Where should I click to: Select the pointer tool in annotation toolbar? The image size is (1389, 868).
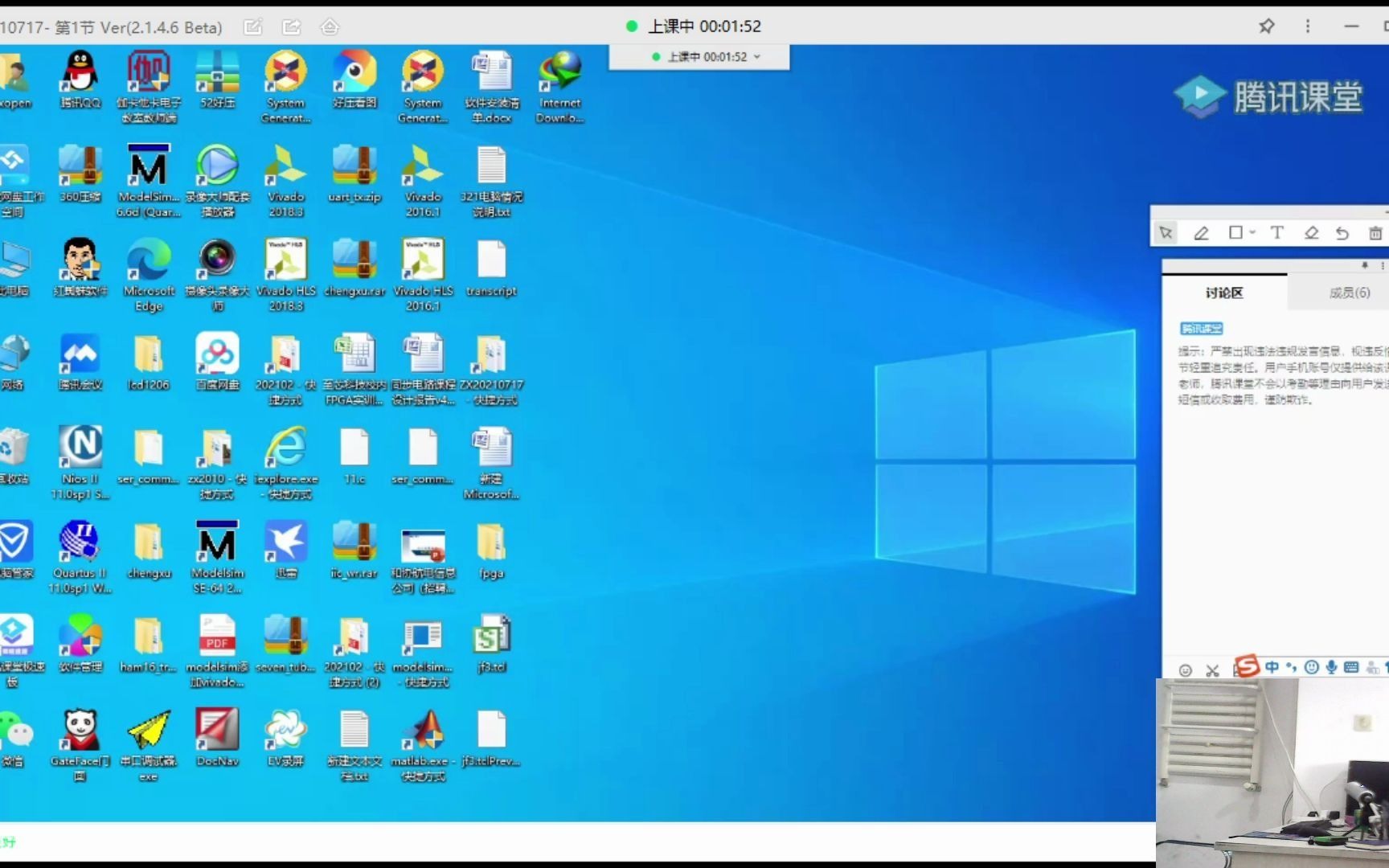(1166, 233)
